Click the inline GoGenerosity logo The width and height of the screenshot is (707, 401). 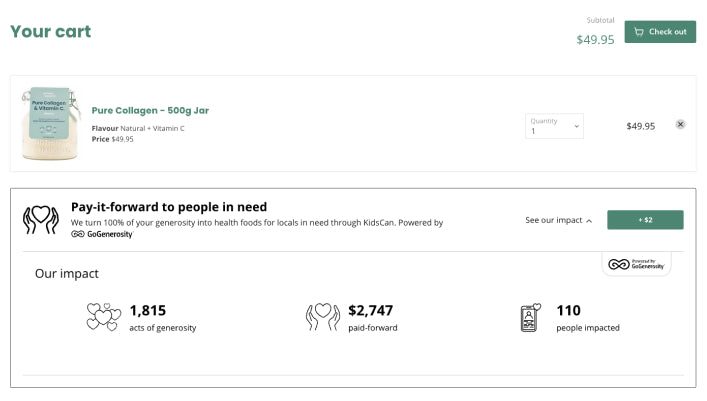coord(102,234)
